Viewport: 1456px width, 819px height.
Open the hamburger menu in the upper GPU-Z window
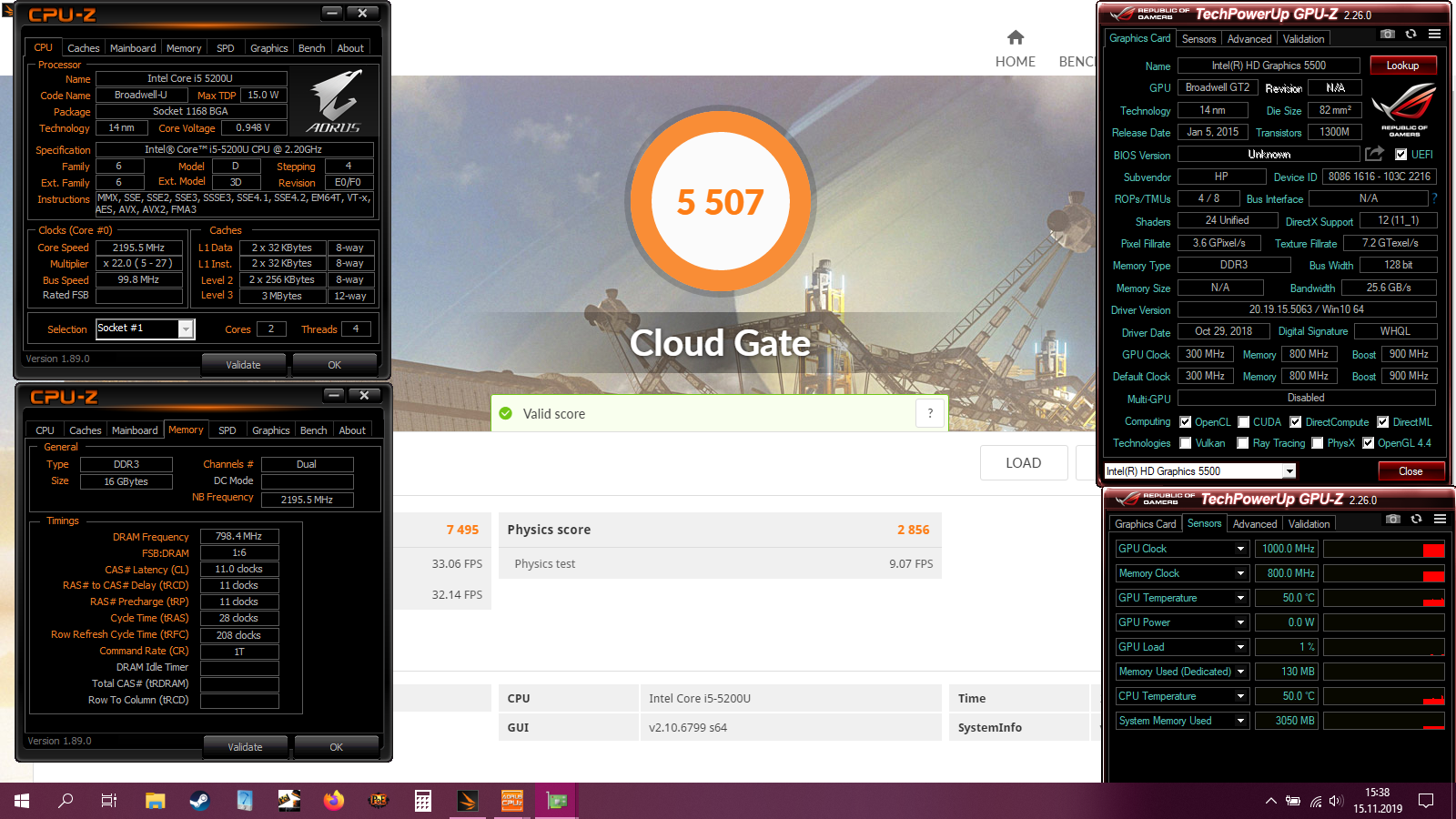[1434, 34]
